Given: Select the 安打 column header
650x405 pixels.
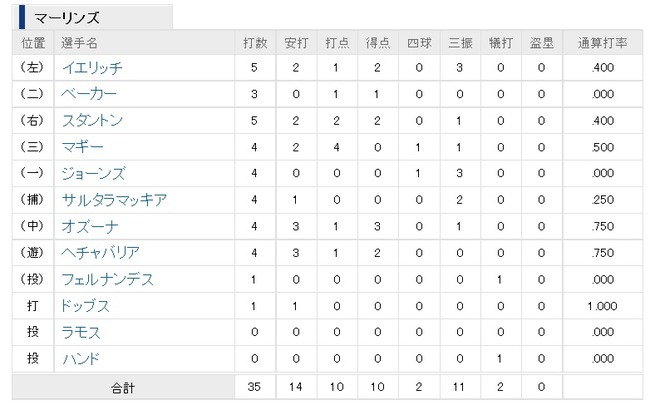Looking at the screenshot, I should [296, 43].
